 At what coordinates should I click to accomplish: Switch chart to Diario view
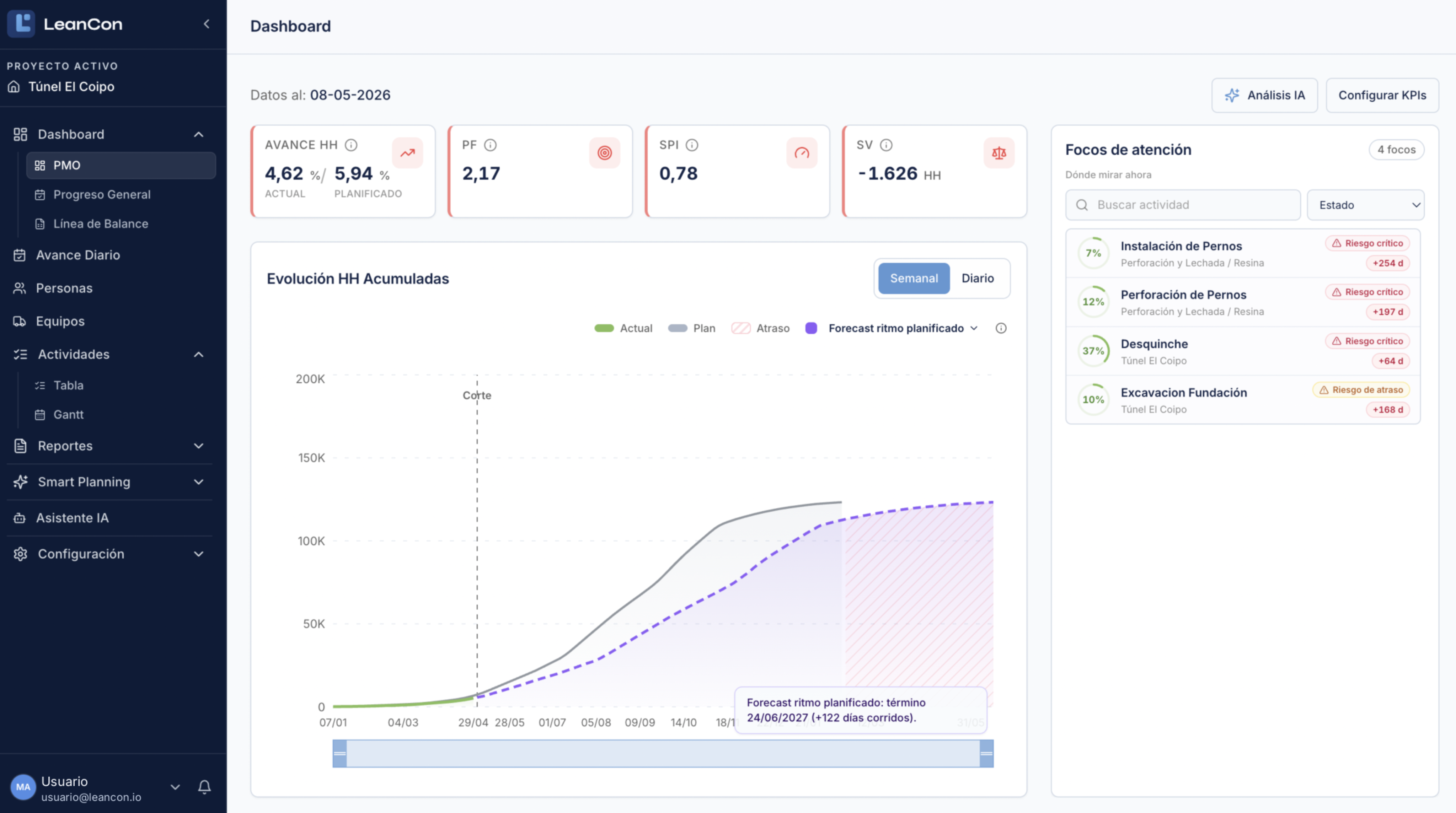977,279
